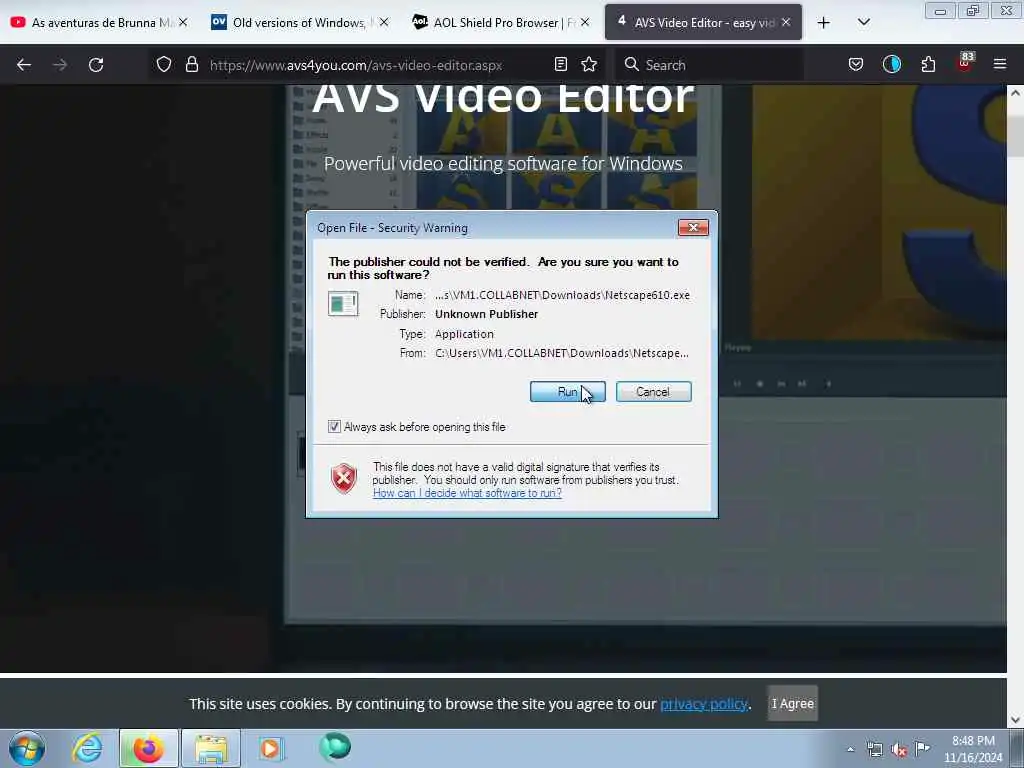Click the application file icon in dialog

coord(343,304)
